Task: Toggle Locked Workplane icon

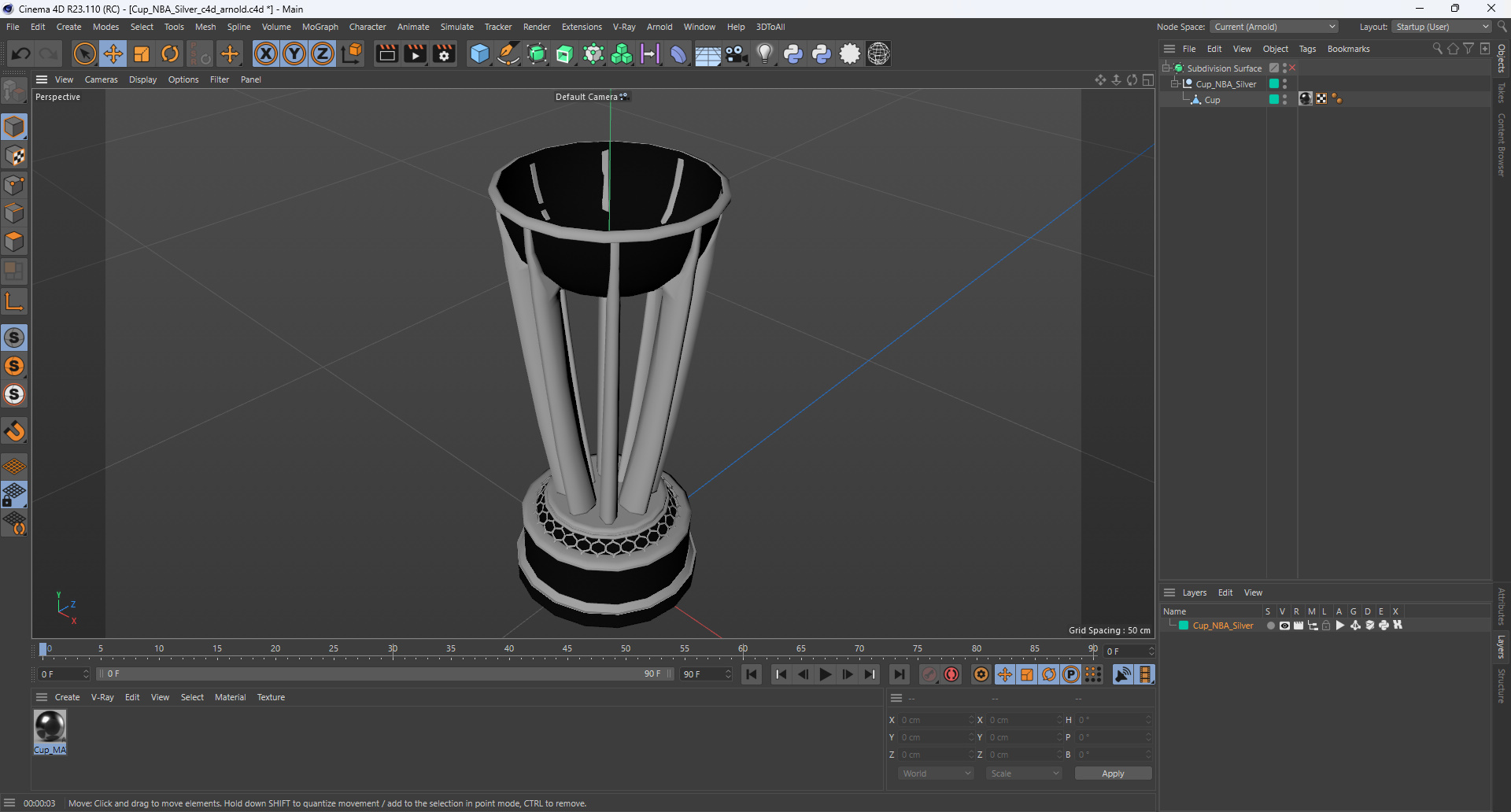Action: (x=14, y=495)
